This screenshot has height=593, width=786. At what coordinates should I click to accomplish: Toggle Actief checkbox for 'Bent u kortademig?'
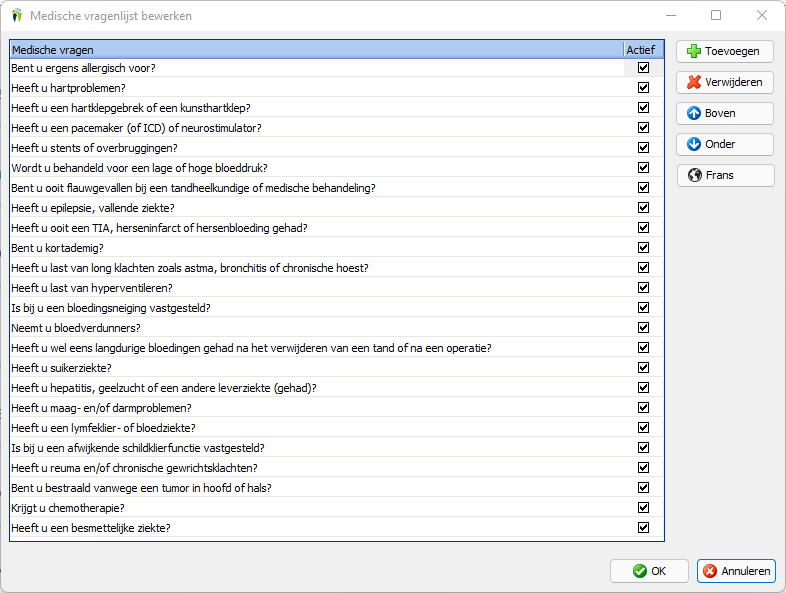click(x=644, y=248)
